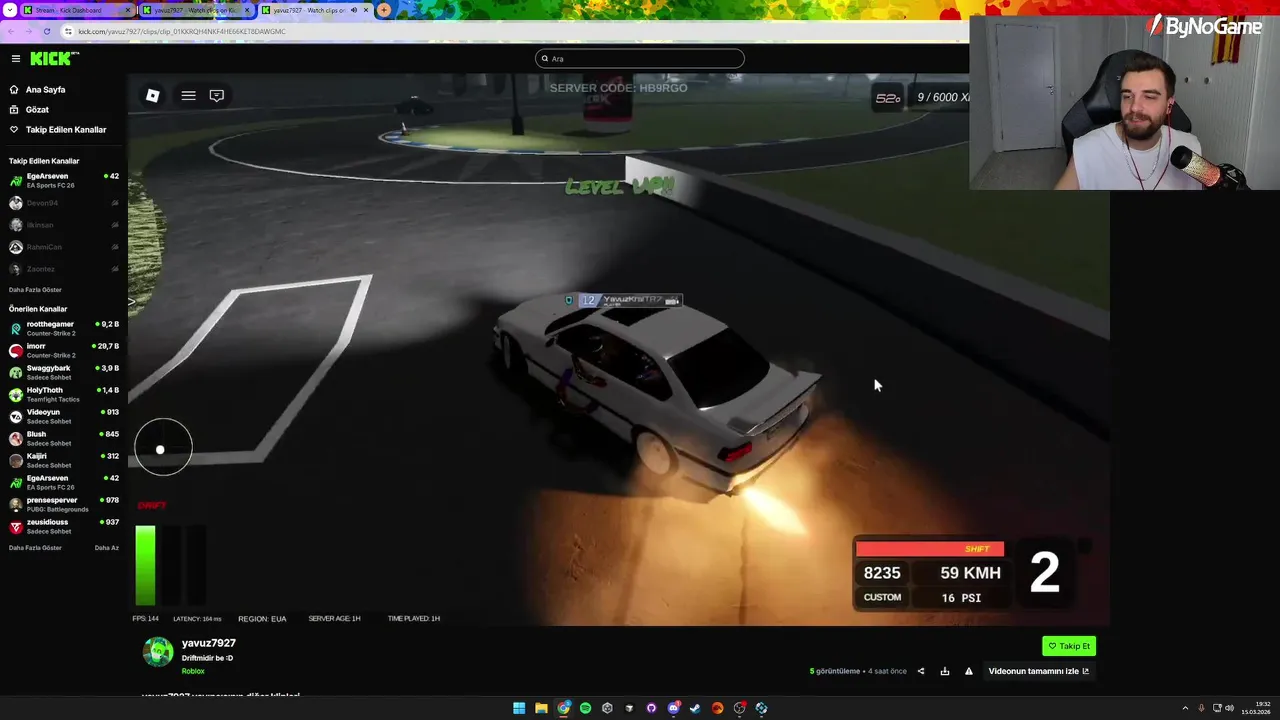Open rootthegamer recommended channel

64,328
